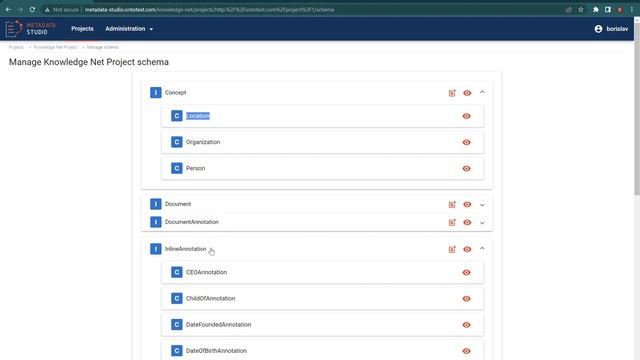Click the Concept interface label
640x360 pixels.
point(176,93)
